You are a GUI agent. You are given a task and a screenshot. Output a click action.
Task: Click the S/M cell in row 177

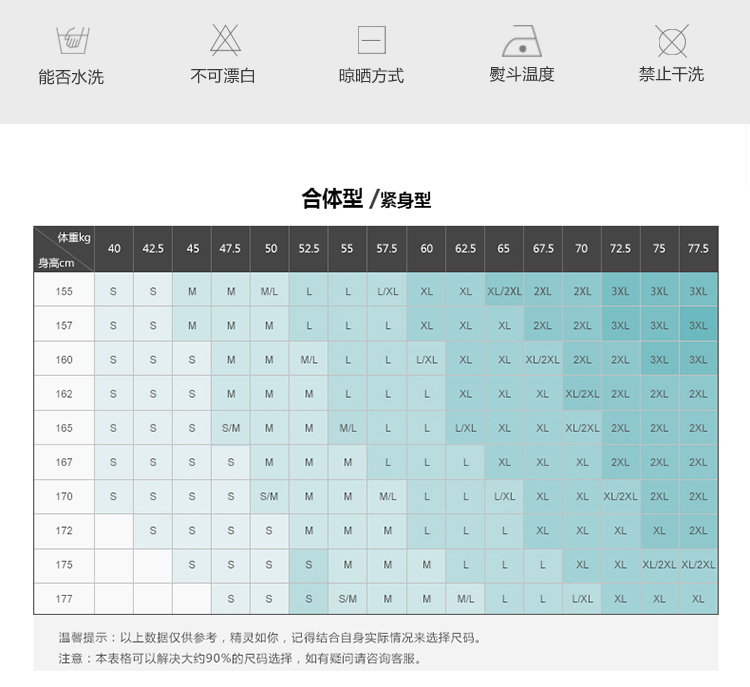click(348, 598)
